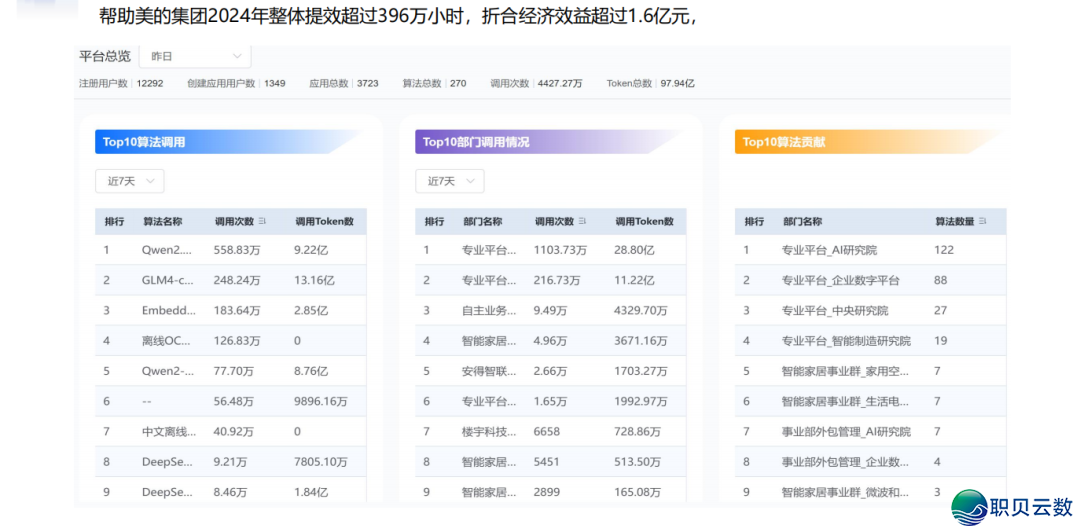Viewport: 1080px width, 532px height.
Task: Click the Top10算法贡献 panel header
Action: pyautogui.click(x=870, y=143)
